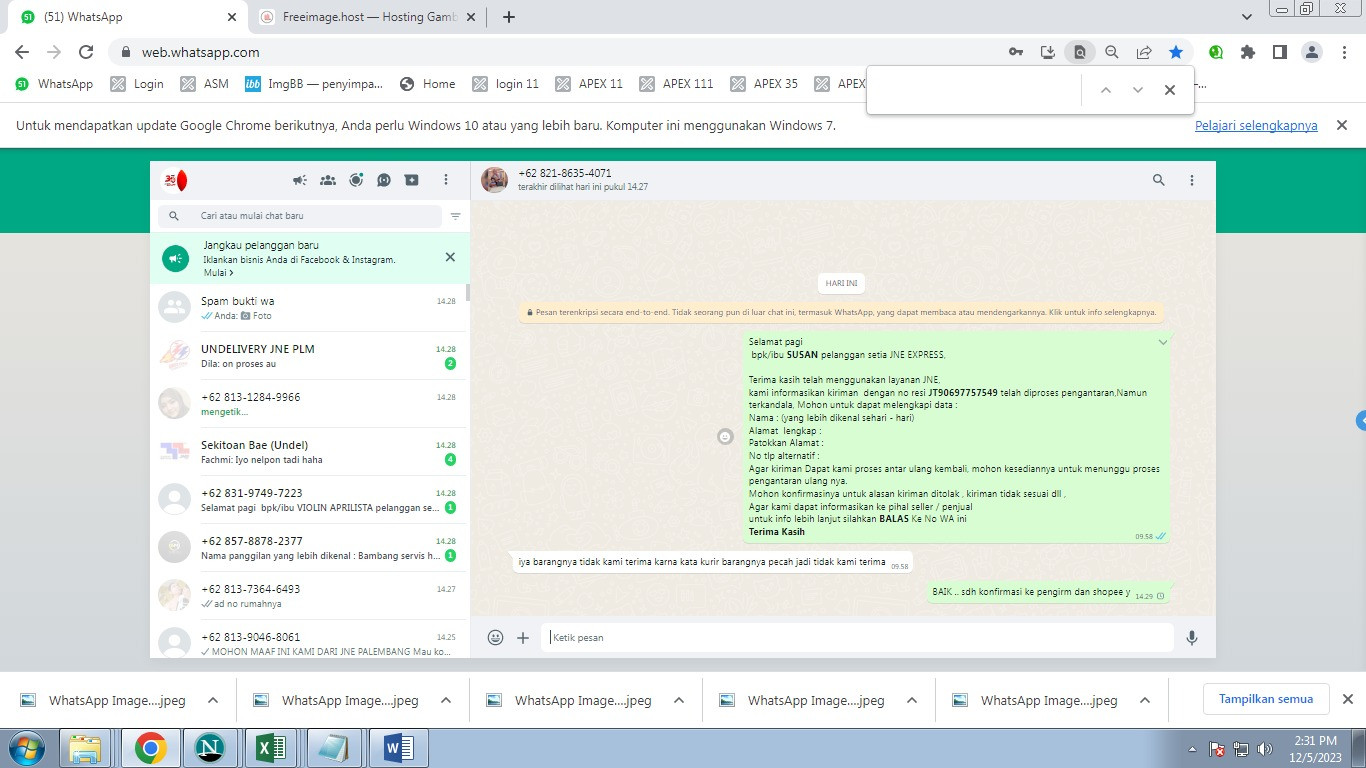Open chat with +62 813-9046-8061
The height and width of the screenshot is (768, 1366).
coord(308,640)
